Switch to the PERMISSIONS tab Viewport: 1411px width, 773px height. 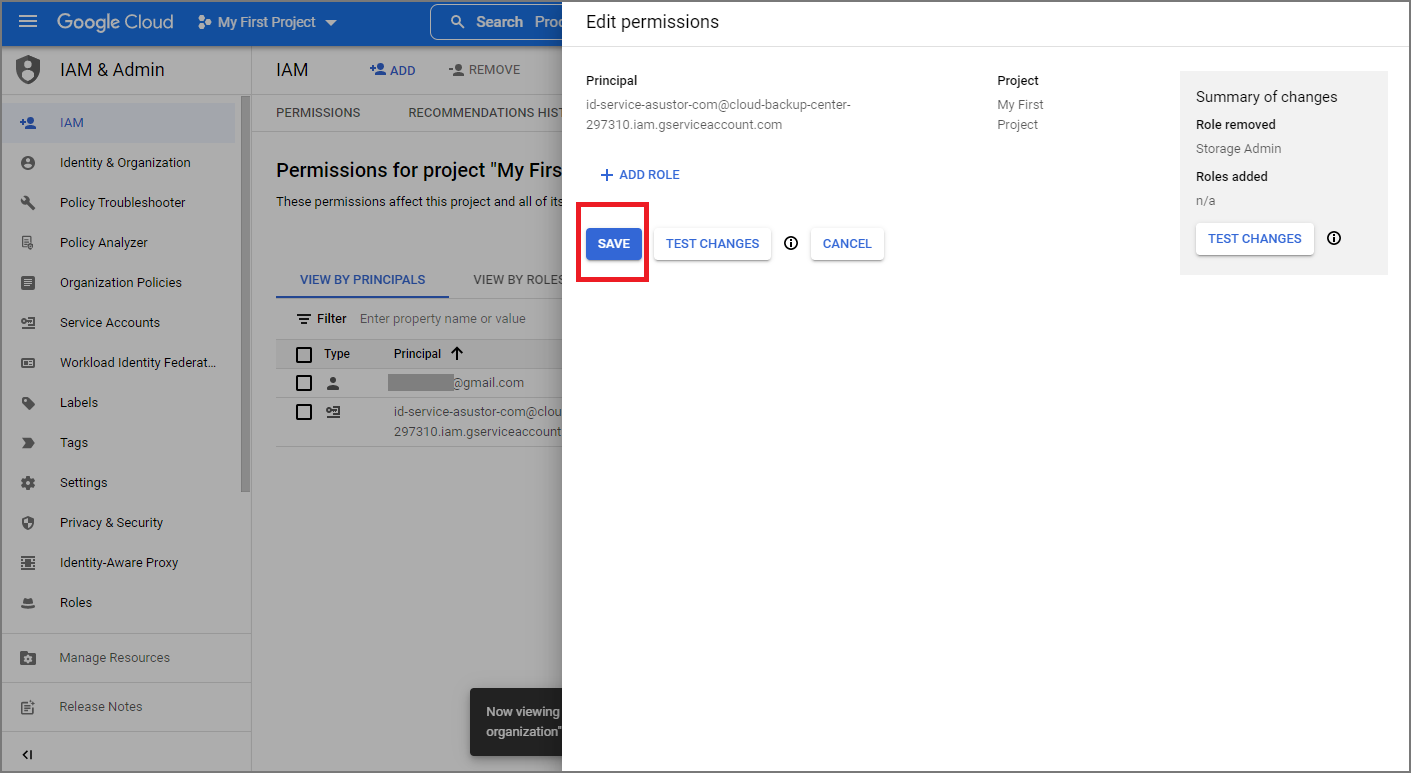[318, 113]
